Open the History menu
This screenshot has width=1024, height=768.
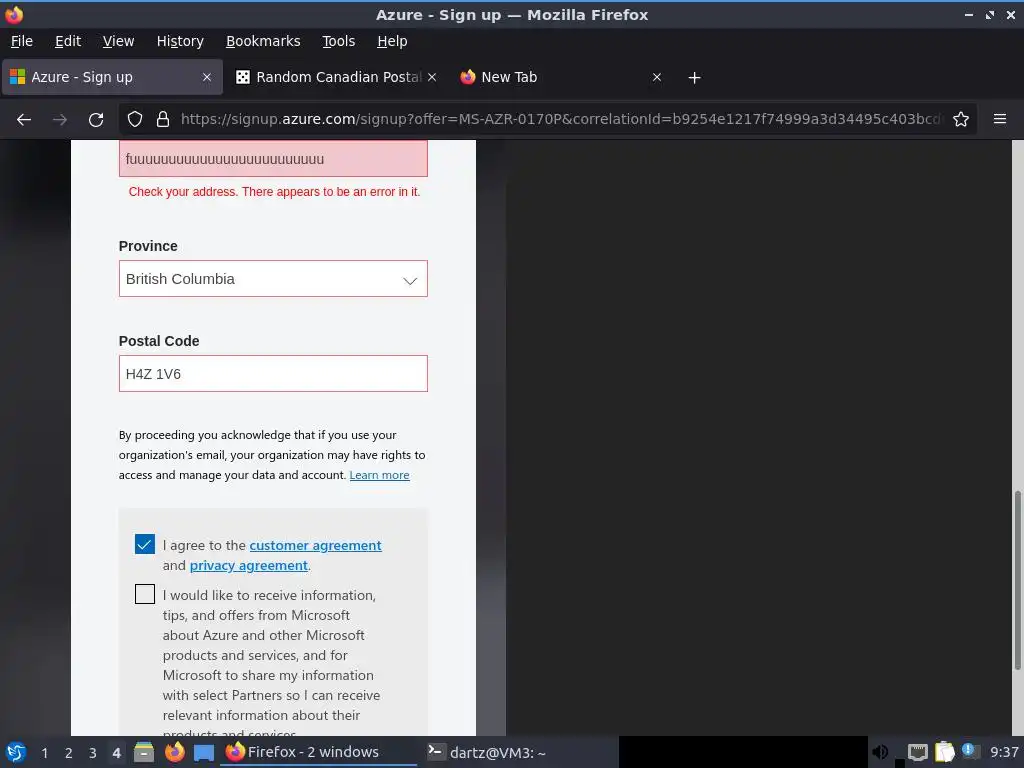point(180,41)
